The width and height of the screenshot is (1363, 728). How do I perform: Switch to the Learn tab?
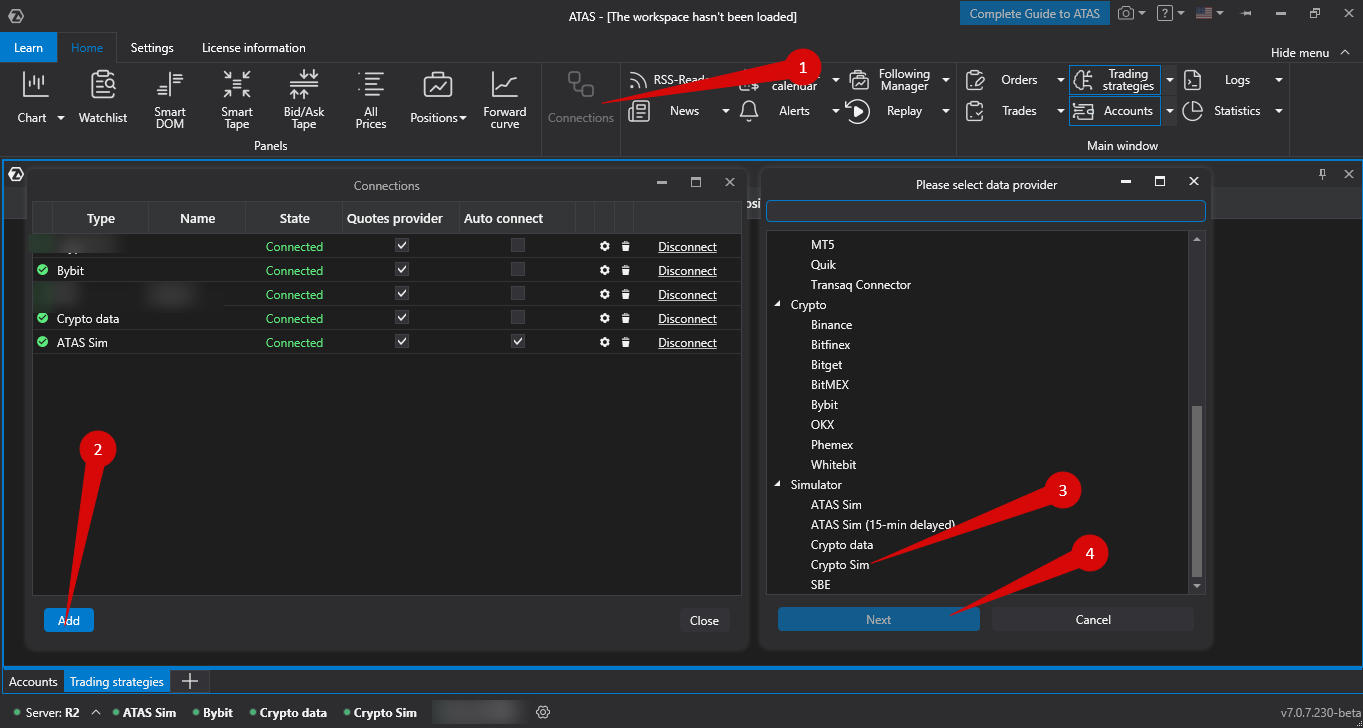[x=29, y=47]
